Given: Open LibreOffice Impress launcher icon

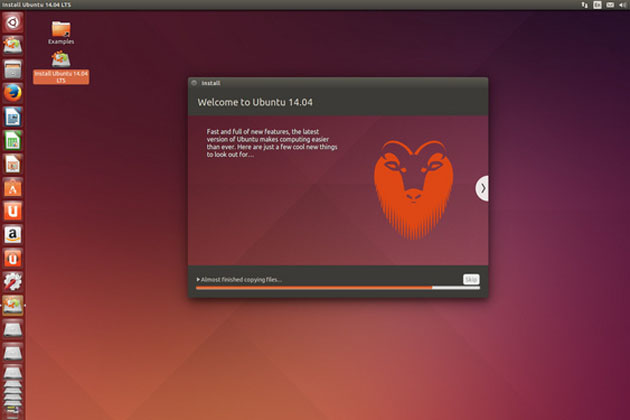Looking at the screenshot, I should [x=12, y=164].
